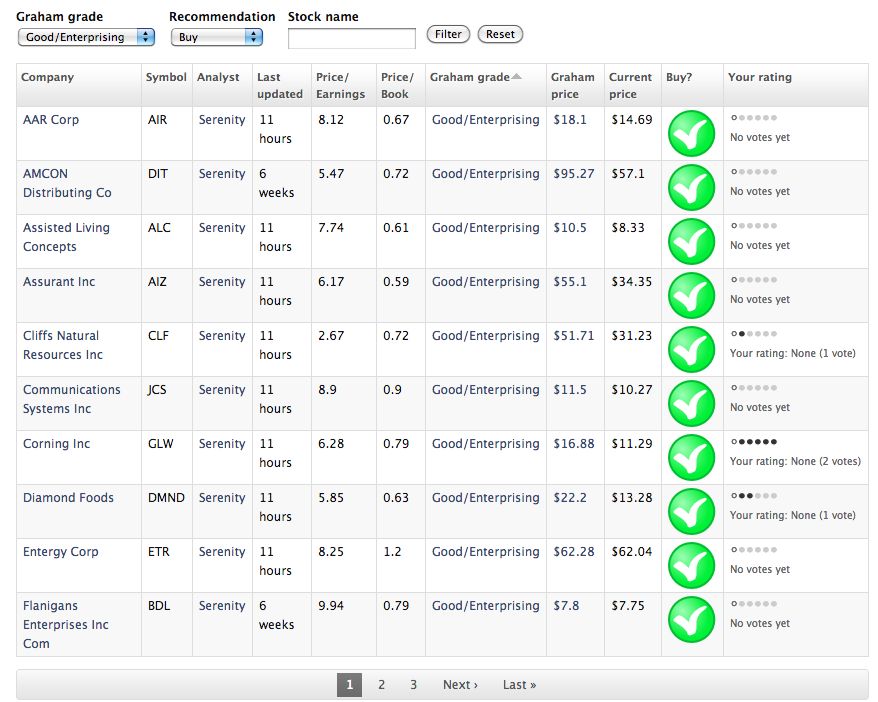Open the Assisted Living Concepts link
Screen dimensions: 878x702
[66, 237]
